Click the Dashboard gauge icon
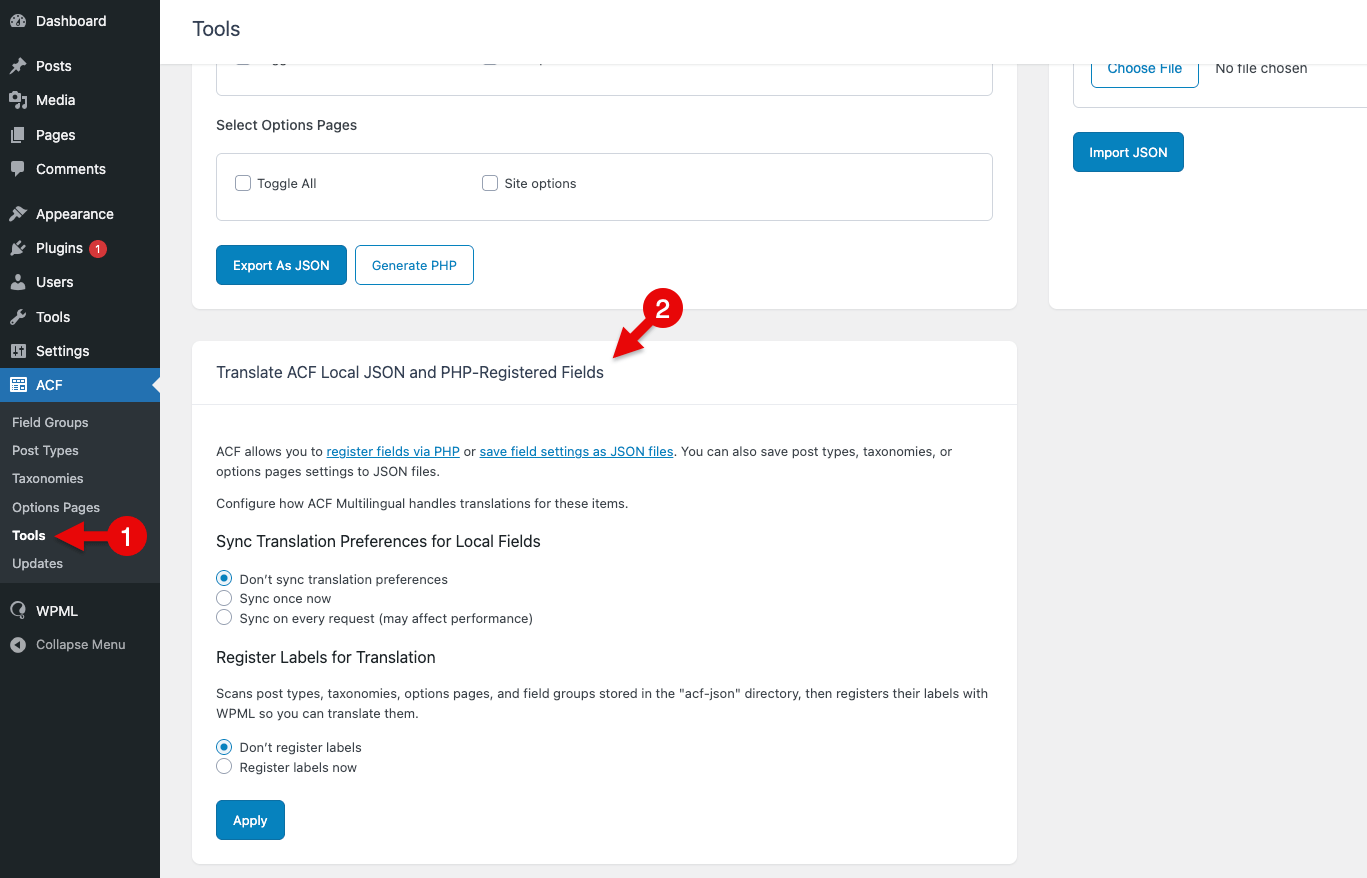This screenshot has width=1367, height=878. tap(18, 21)
